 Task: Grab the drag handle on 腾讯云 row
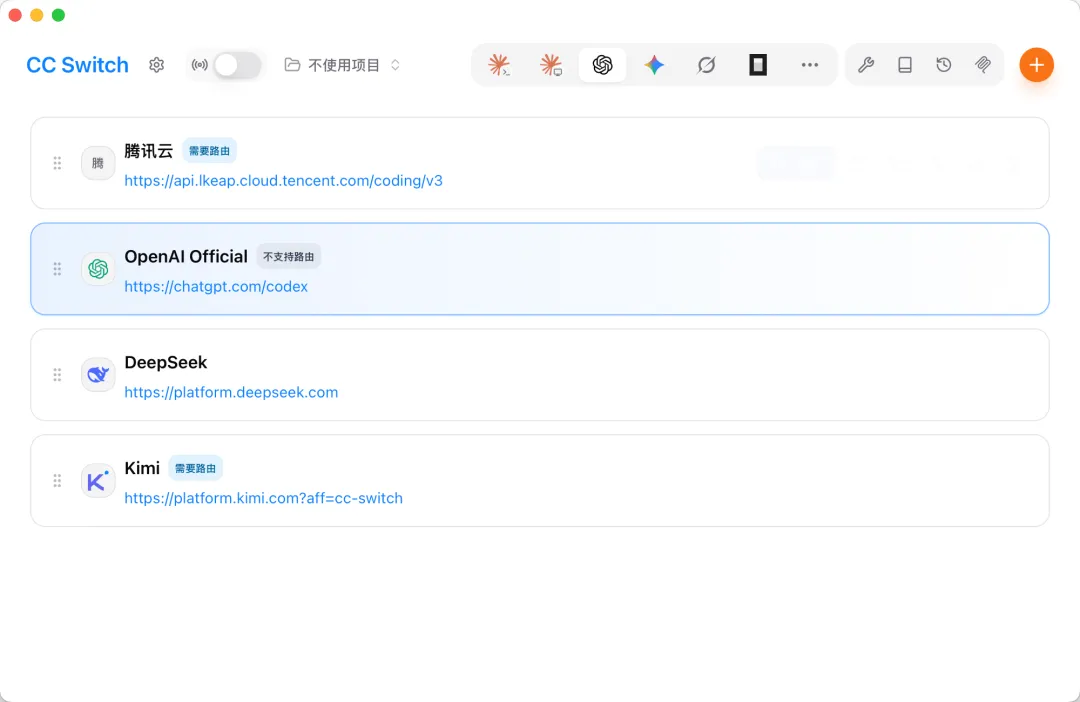(x=57, y=163)
